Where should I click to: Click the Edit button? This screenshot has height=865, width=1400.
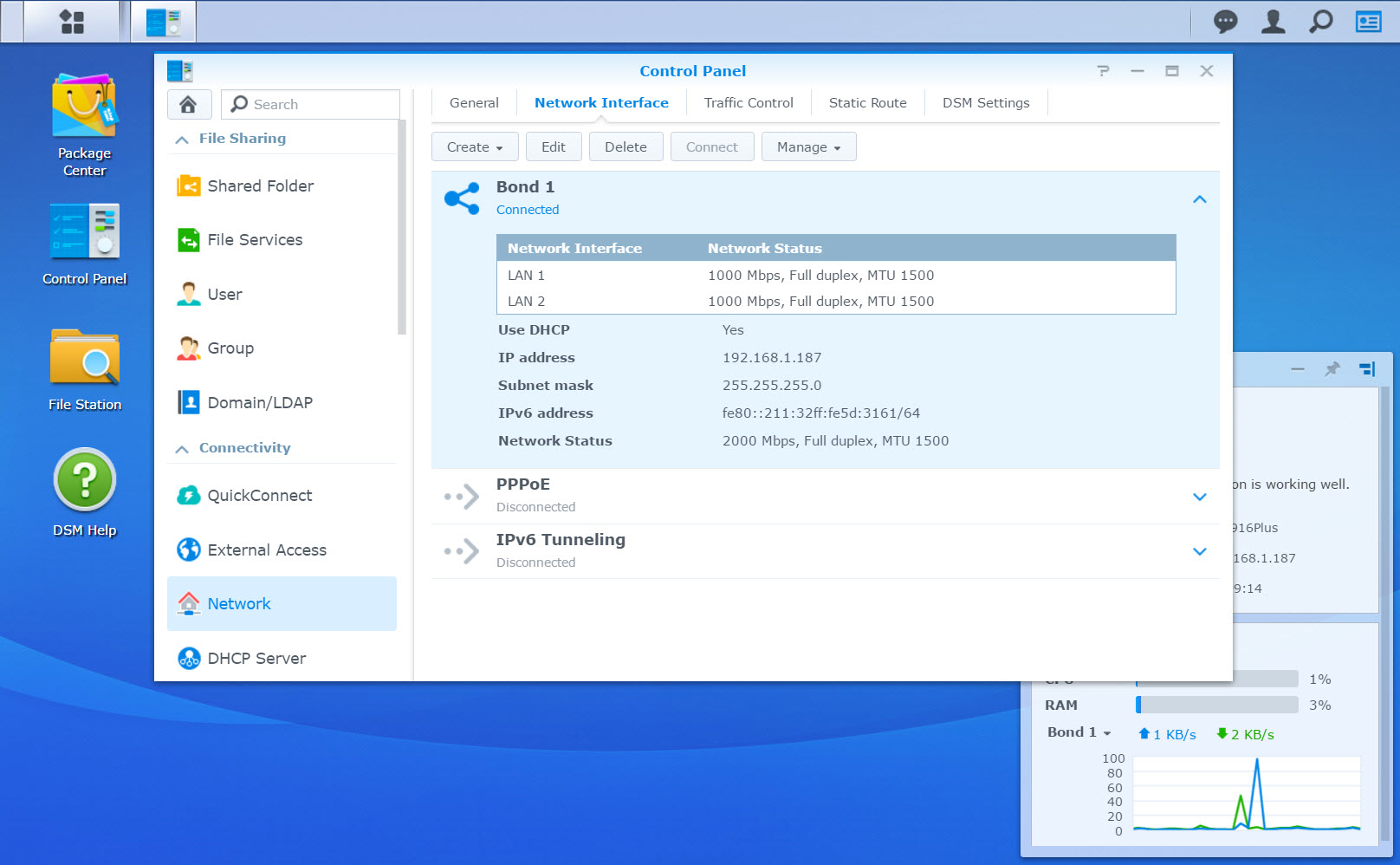(x=554, y=146)
